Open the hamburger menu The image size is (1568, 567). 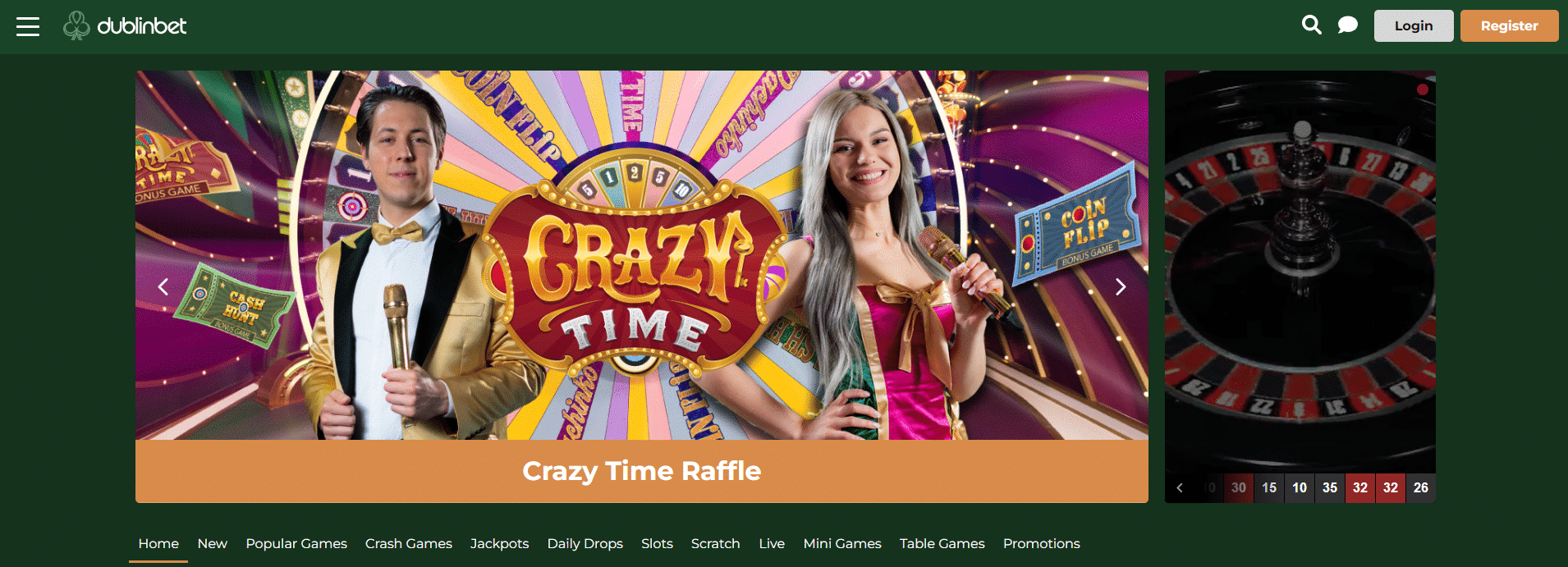(28, 26)
